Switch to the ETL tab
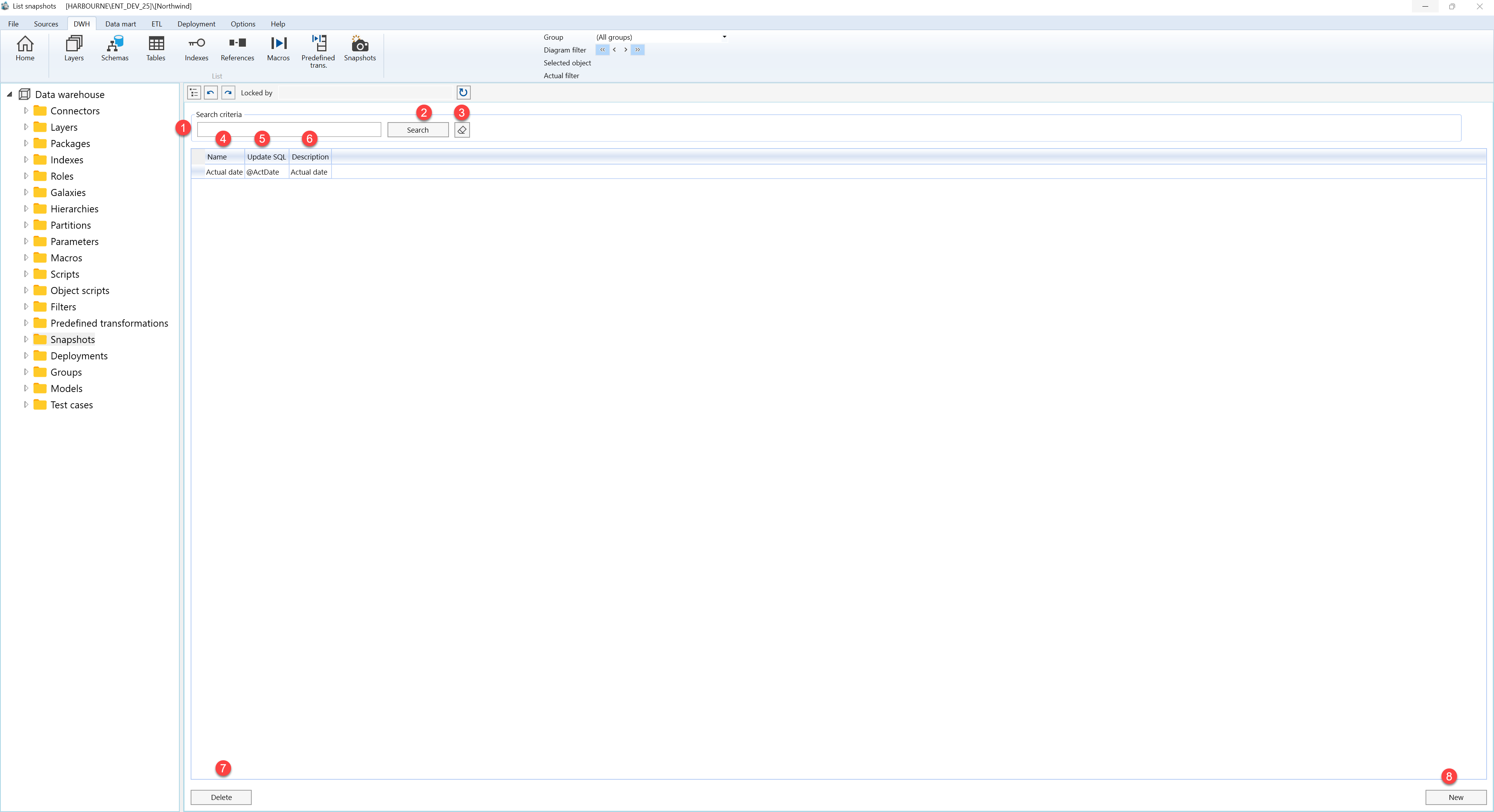 (156, 24)
